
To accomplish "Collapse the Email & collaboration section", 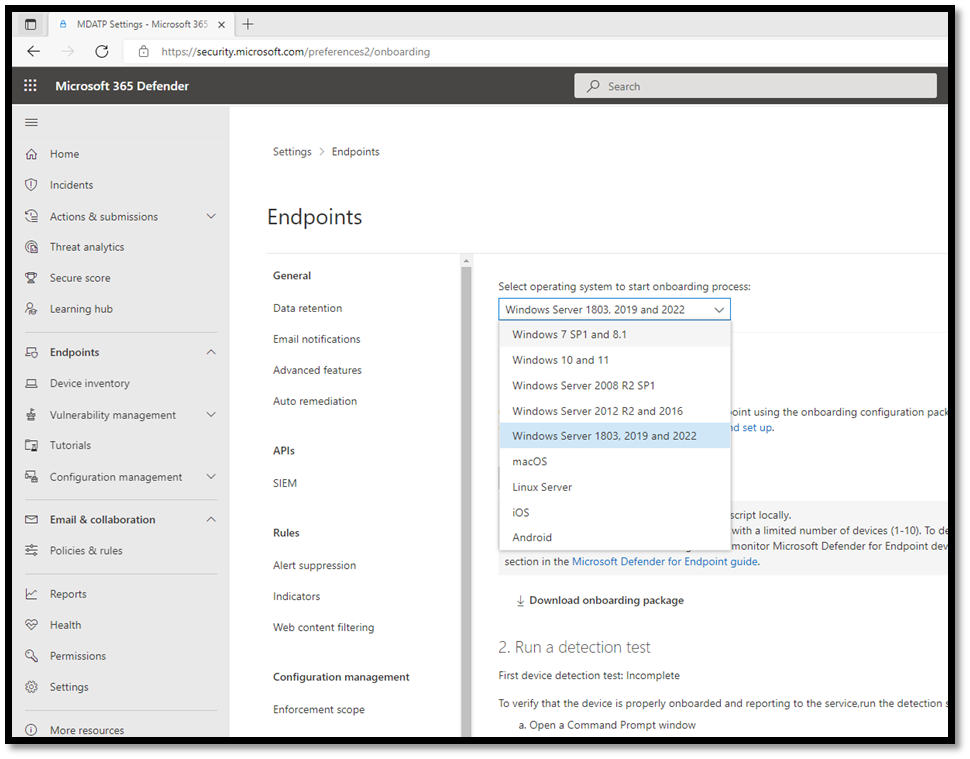I will point(211,519).
